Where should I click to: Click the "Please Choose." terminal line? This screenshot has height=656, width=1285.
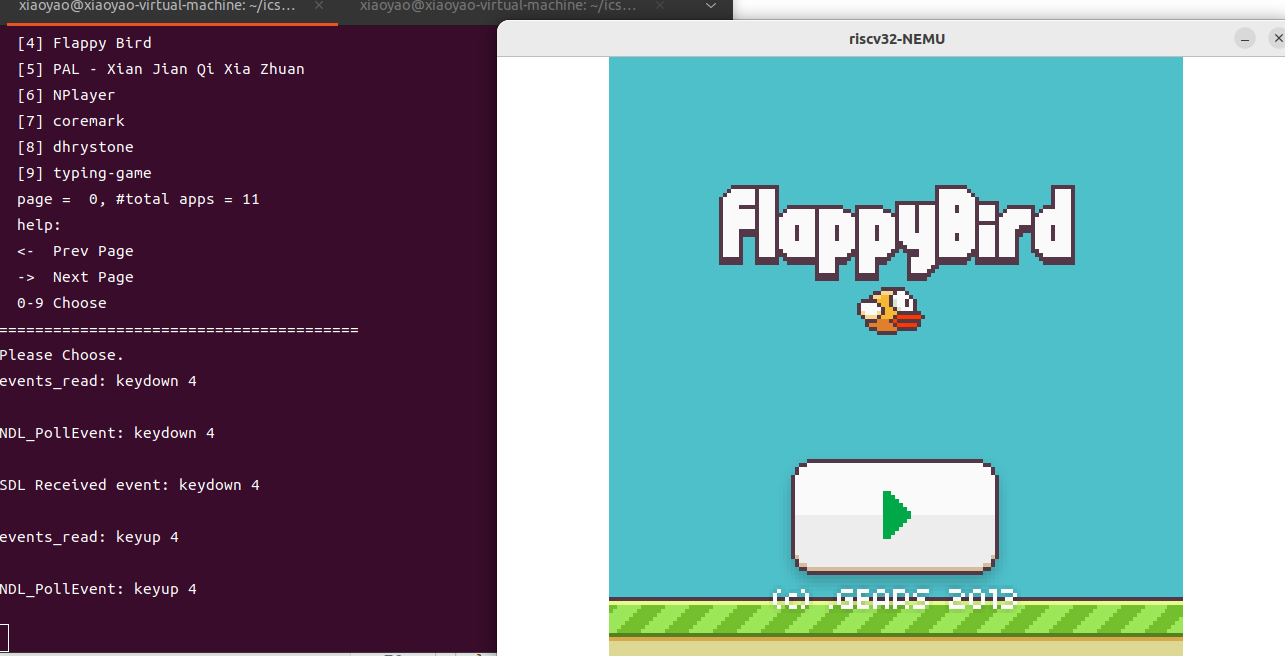coord(62,355)
